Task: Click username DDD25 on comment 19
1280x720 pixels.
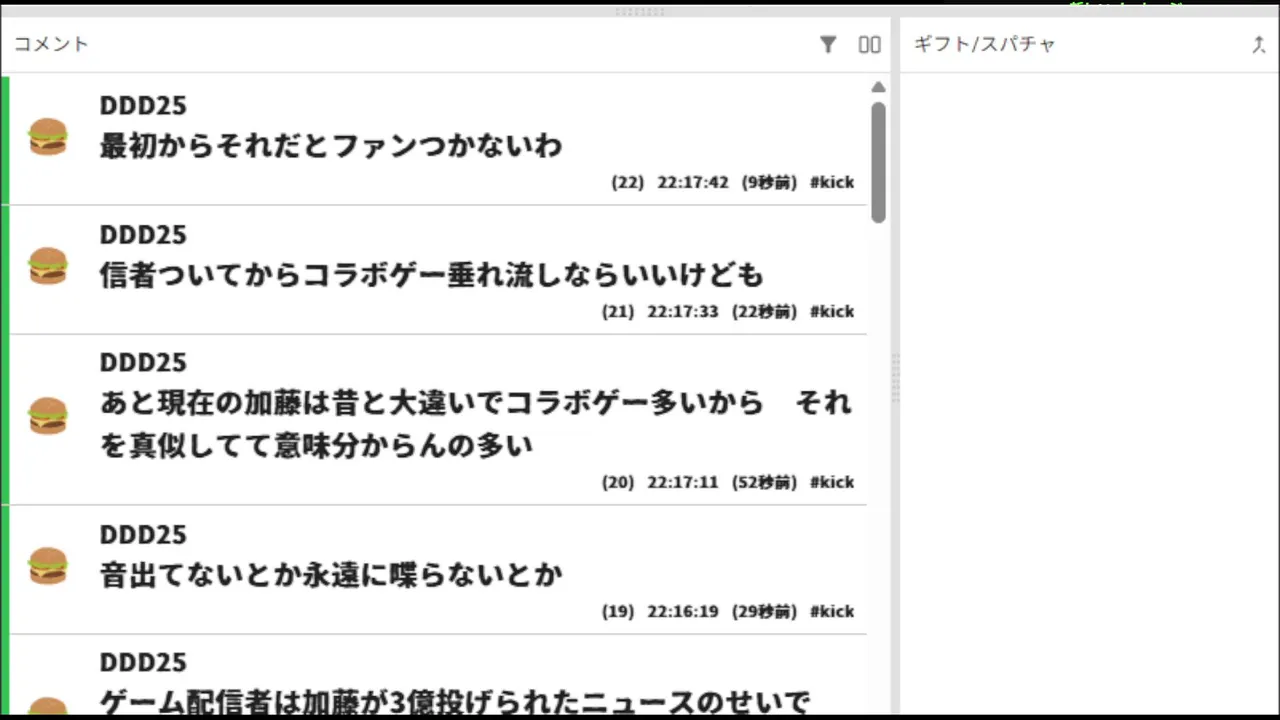Action: click(143, 534)
